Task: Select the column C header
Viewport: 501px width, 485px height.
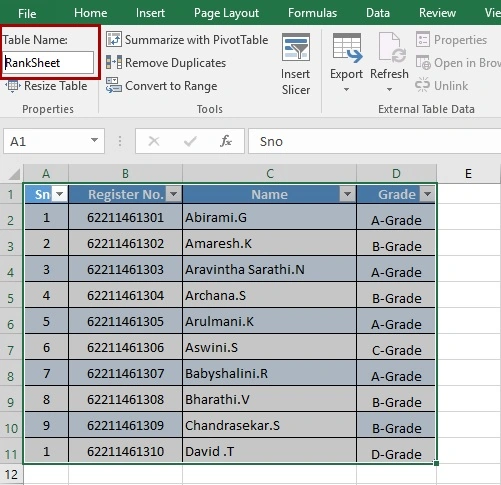Action: 270,173
